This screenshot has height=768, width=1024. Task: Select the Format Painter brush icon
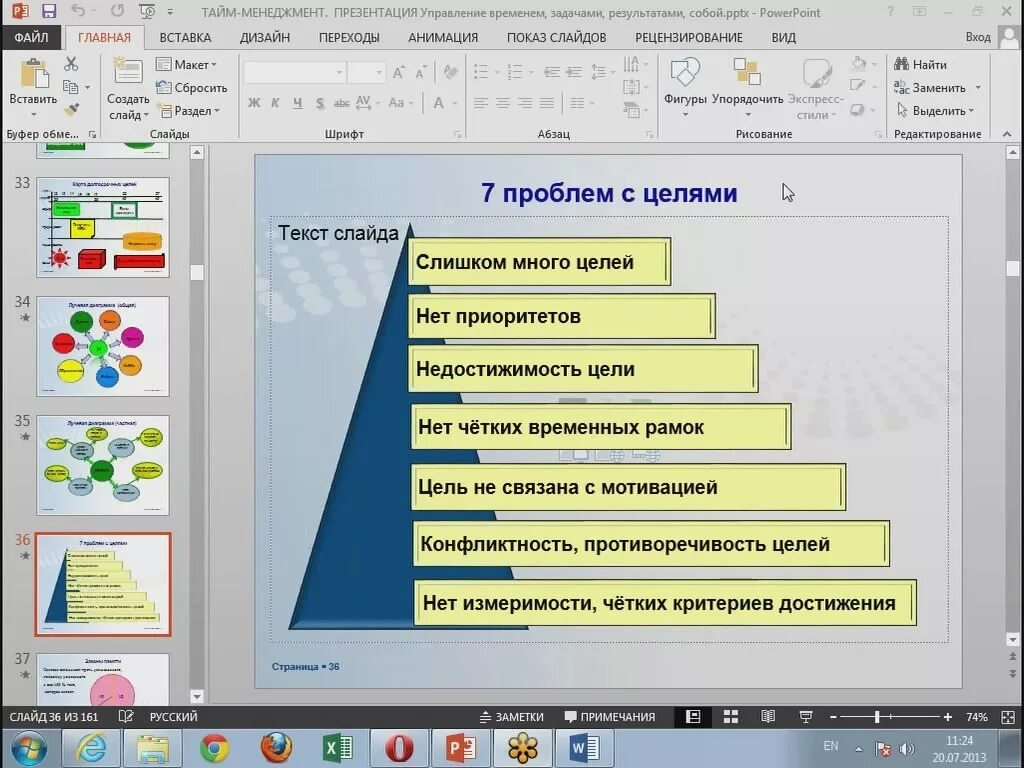[71, 110]
